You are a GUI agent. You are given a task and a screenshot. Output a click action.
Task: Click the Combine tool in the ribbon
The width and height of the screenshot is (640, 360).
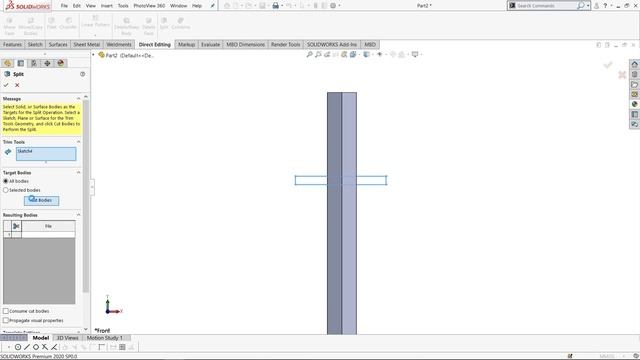click(x=180, y=24)
